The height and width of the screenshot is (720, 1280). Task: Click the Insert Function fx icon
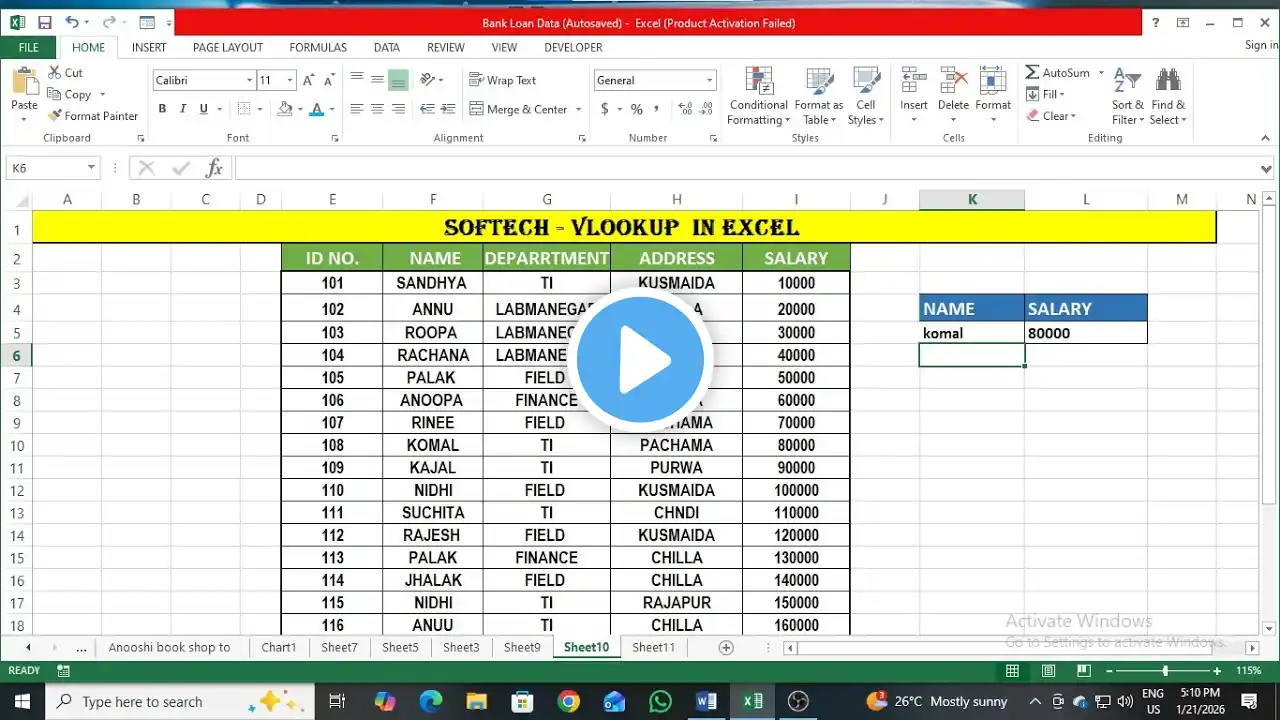click(x=214, y=168)
